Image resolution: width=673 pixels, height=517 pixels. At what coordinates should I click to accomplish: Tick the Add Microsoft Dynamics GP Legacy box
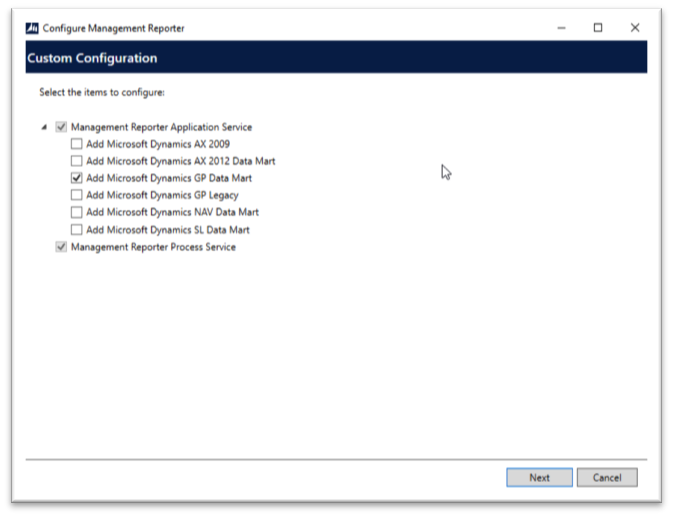click(x=77, y=195)
